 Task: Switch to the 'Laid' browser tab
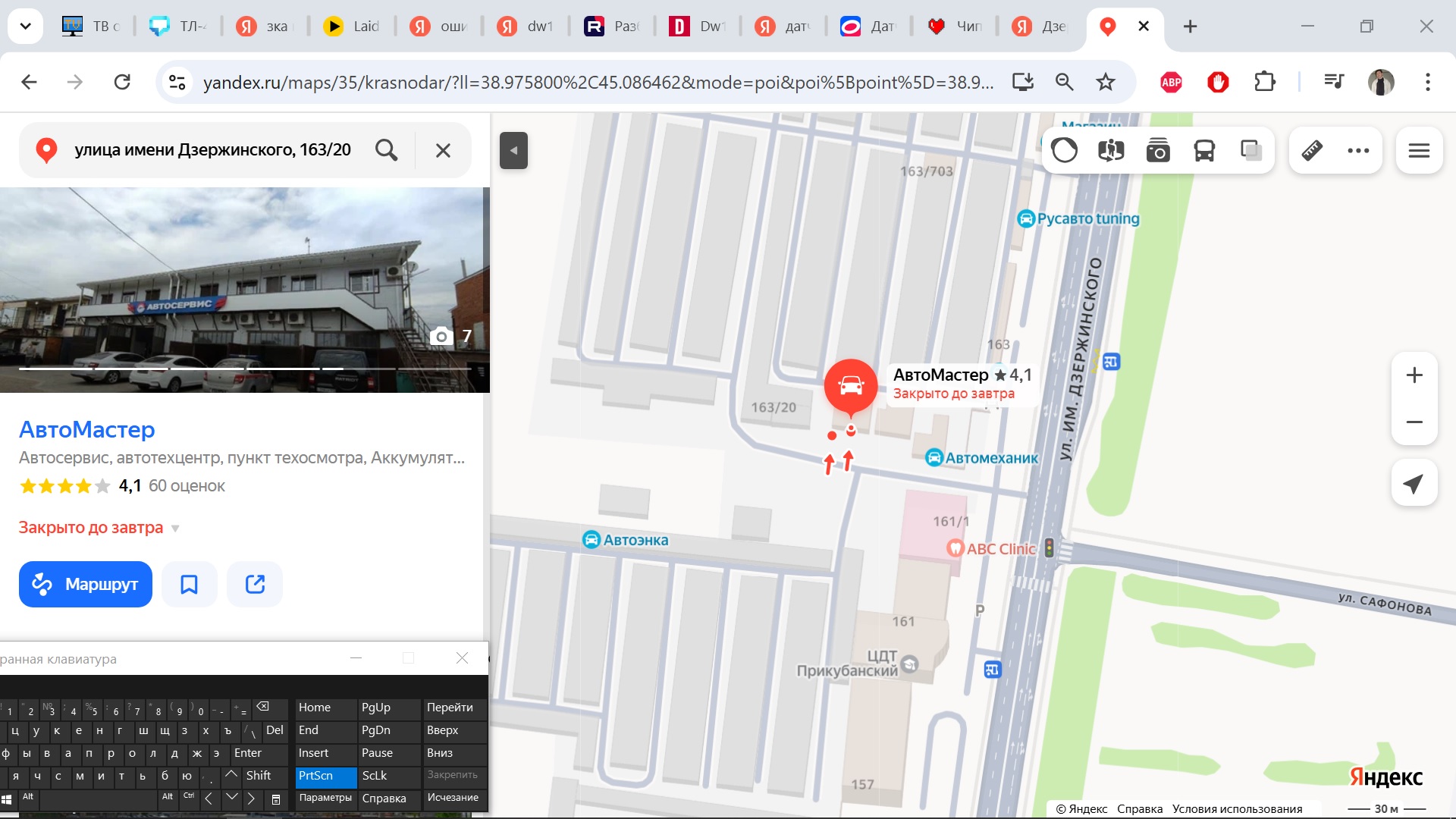coord(353,27)
